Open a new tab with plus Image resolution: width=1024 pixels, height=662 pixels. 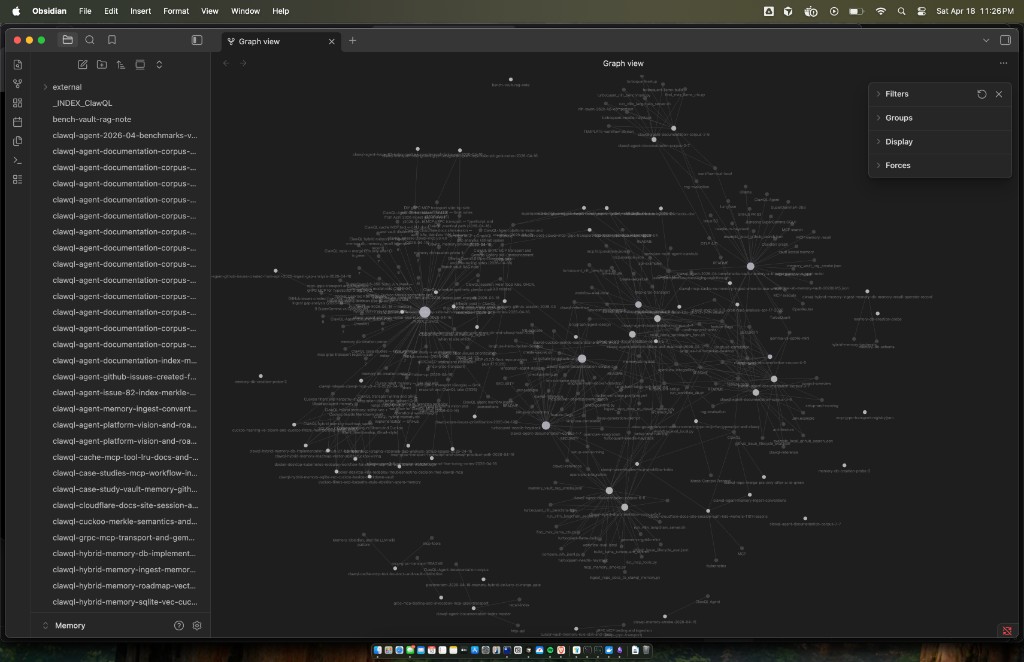pyautogui.click(x=352, y=41)
